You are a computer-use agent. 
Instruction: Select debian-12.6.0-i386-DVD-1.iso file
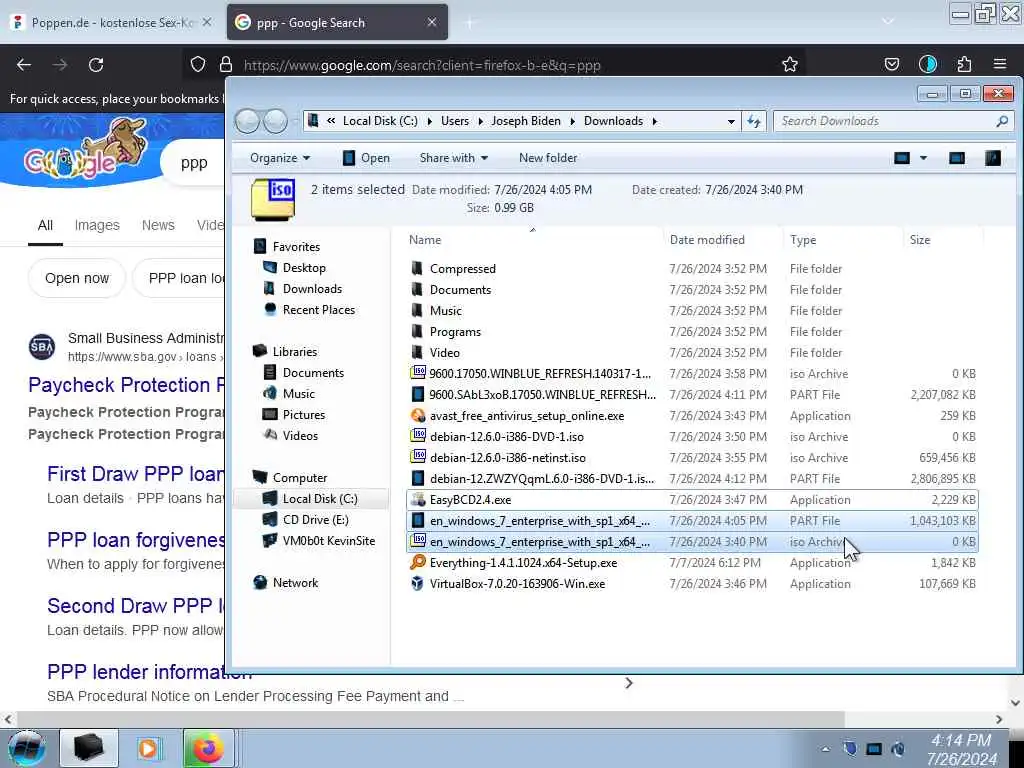[x=507, y=437]
